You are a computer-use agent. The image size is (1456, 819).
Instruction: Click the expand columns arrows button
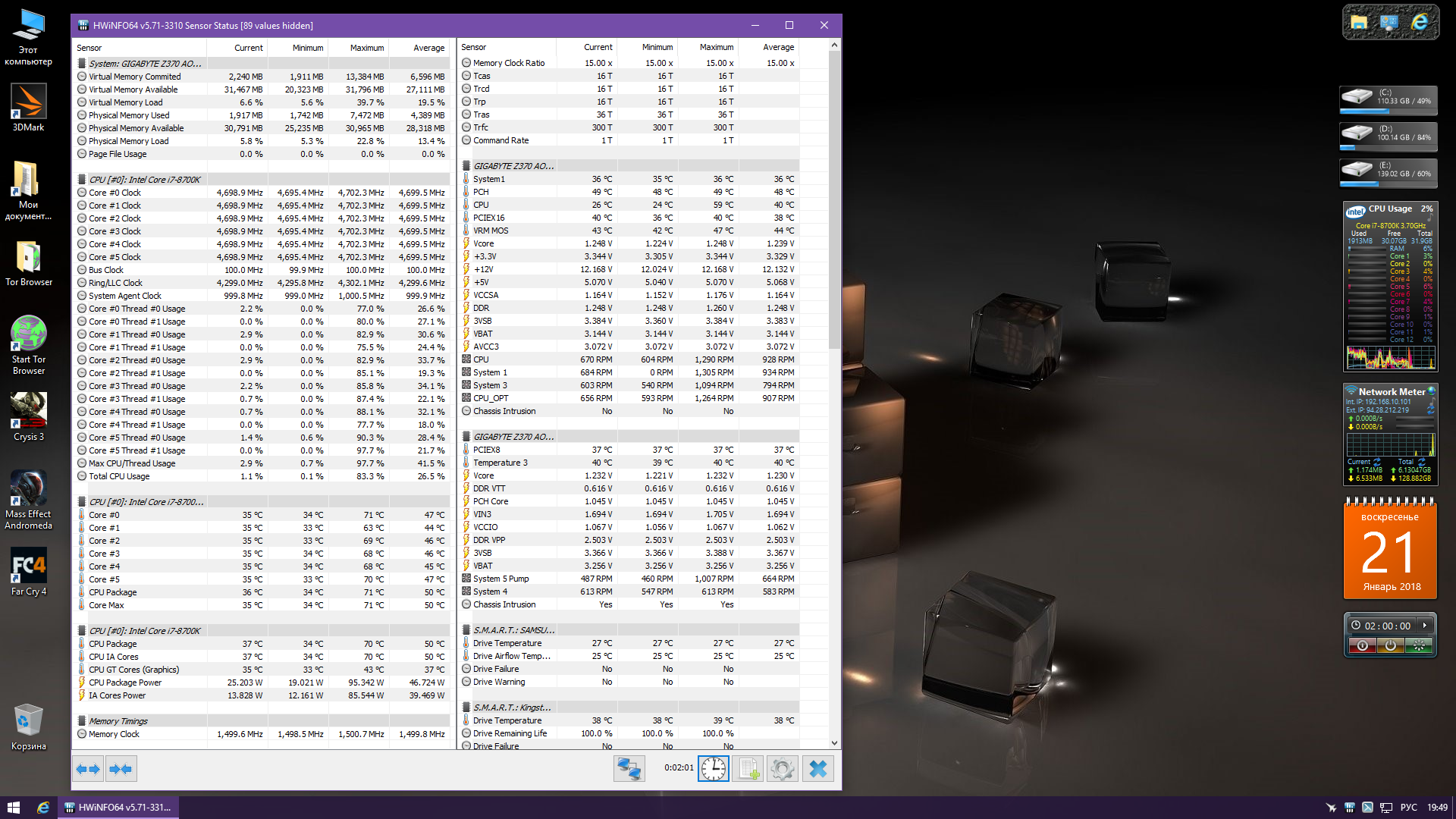[88, 768]
